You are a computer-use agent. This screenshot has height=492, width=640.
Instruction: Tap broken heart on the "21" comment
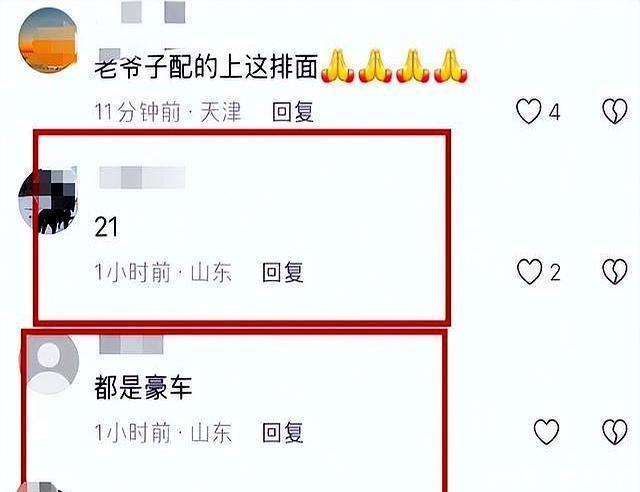pyautogui.click(x=615, y=272)
